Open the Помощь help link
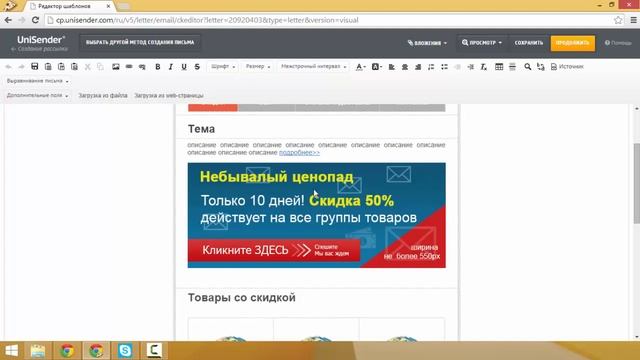 point(618,43)
